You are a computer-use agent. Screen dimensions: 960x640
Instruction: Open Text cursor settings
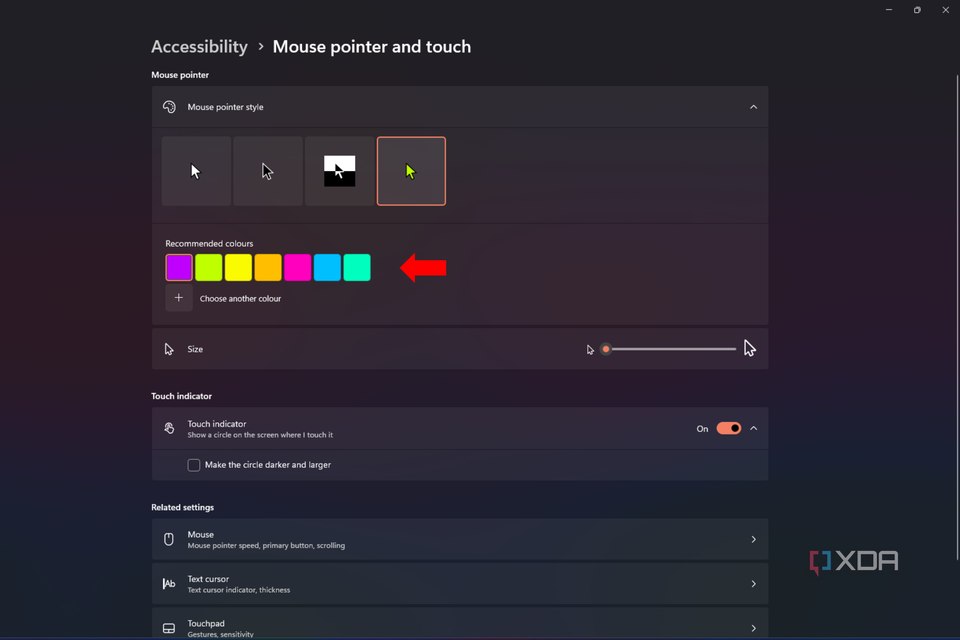tap(460, 583)
